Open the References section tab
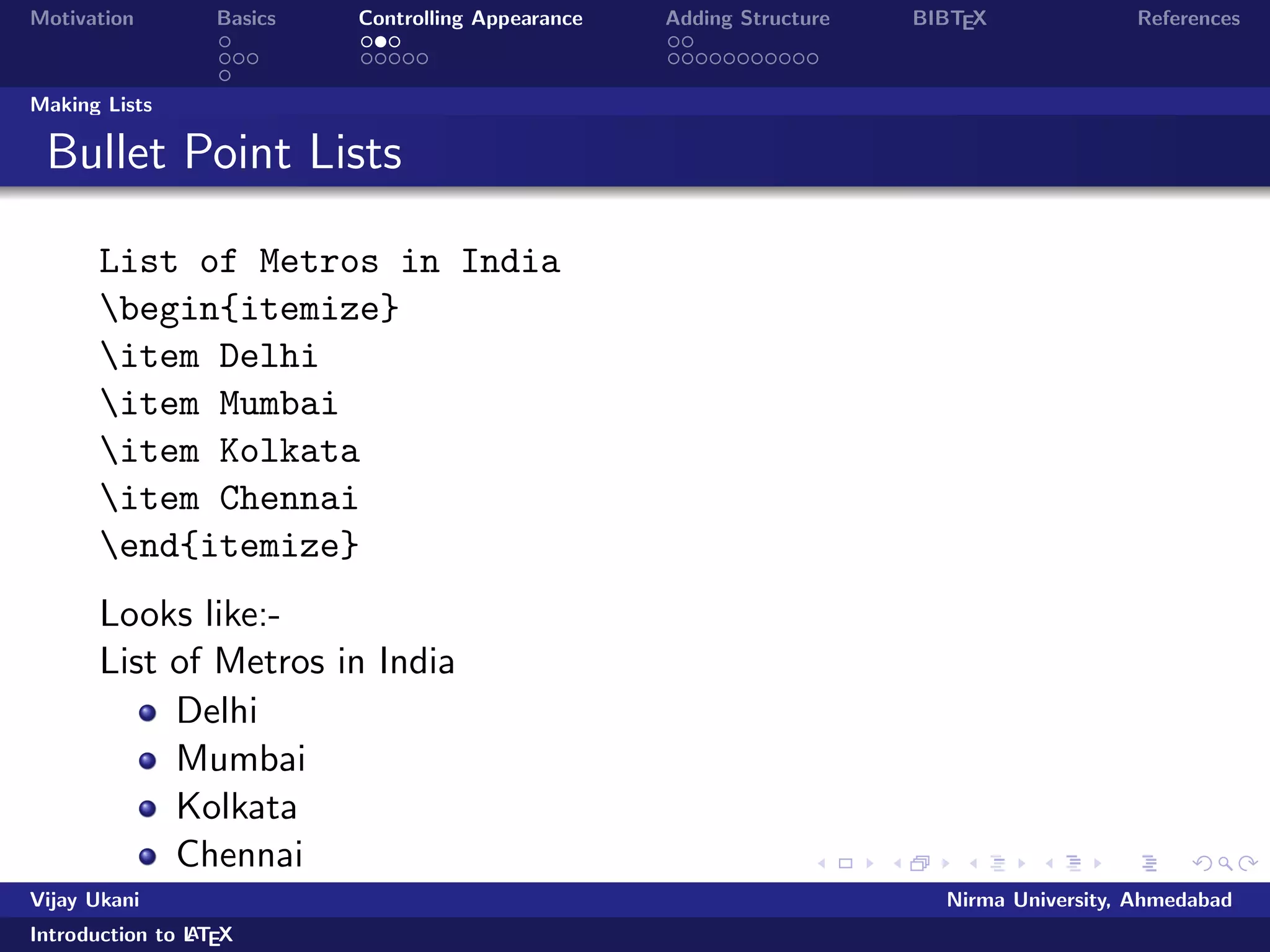The image size is (1270, 952). pos(1188,19)
